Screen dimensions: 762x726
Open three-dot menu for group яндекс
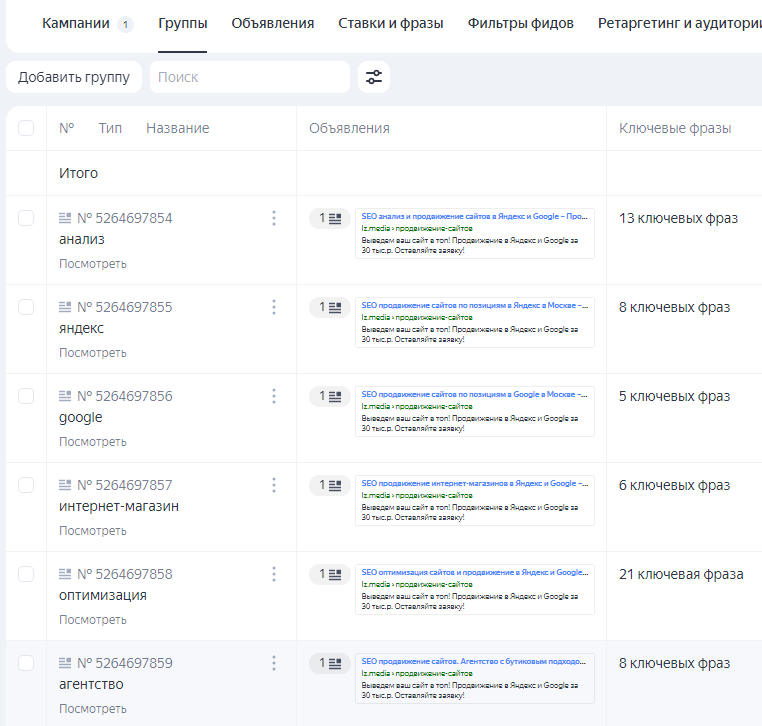(x=273, y=307)
